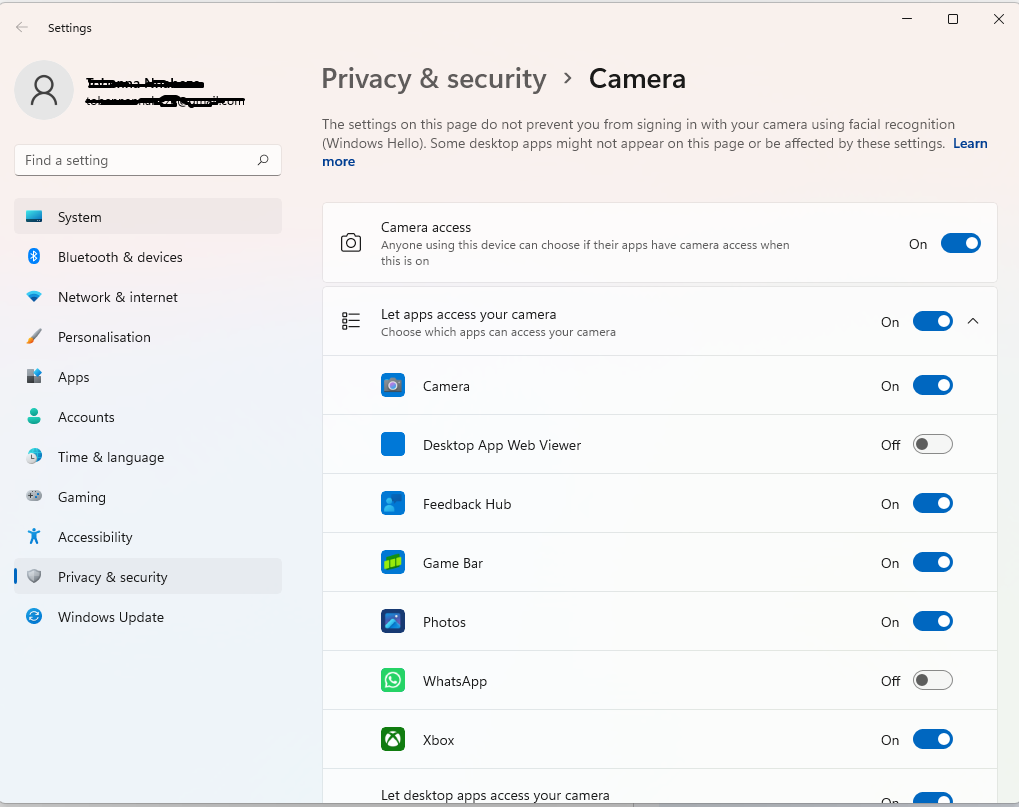Enable camera access for WhatsApp

[x=932, y=681]
